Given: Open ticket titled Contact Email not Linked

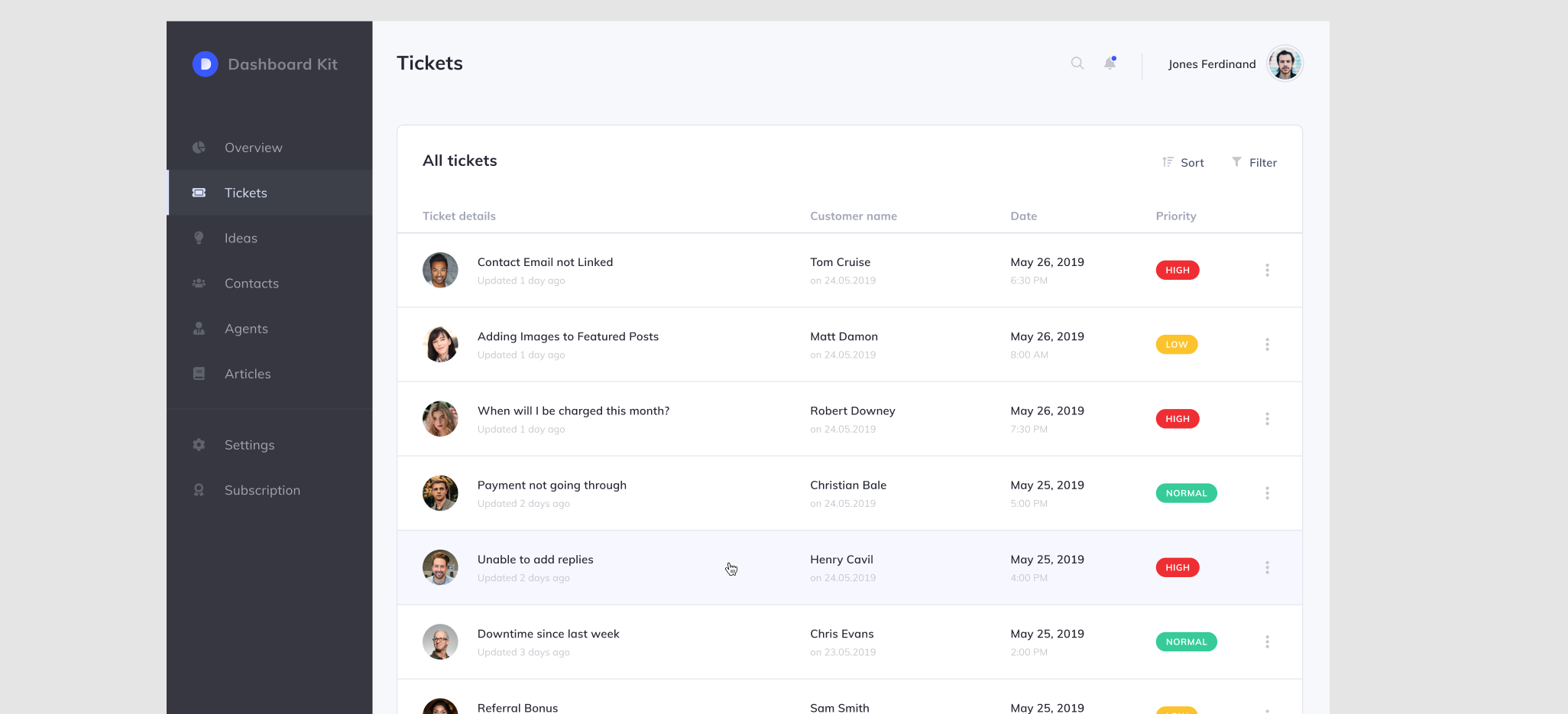Looking at the screenshot, I should click(545, 262).
